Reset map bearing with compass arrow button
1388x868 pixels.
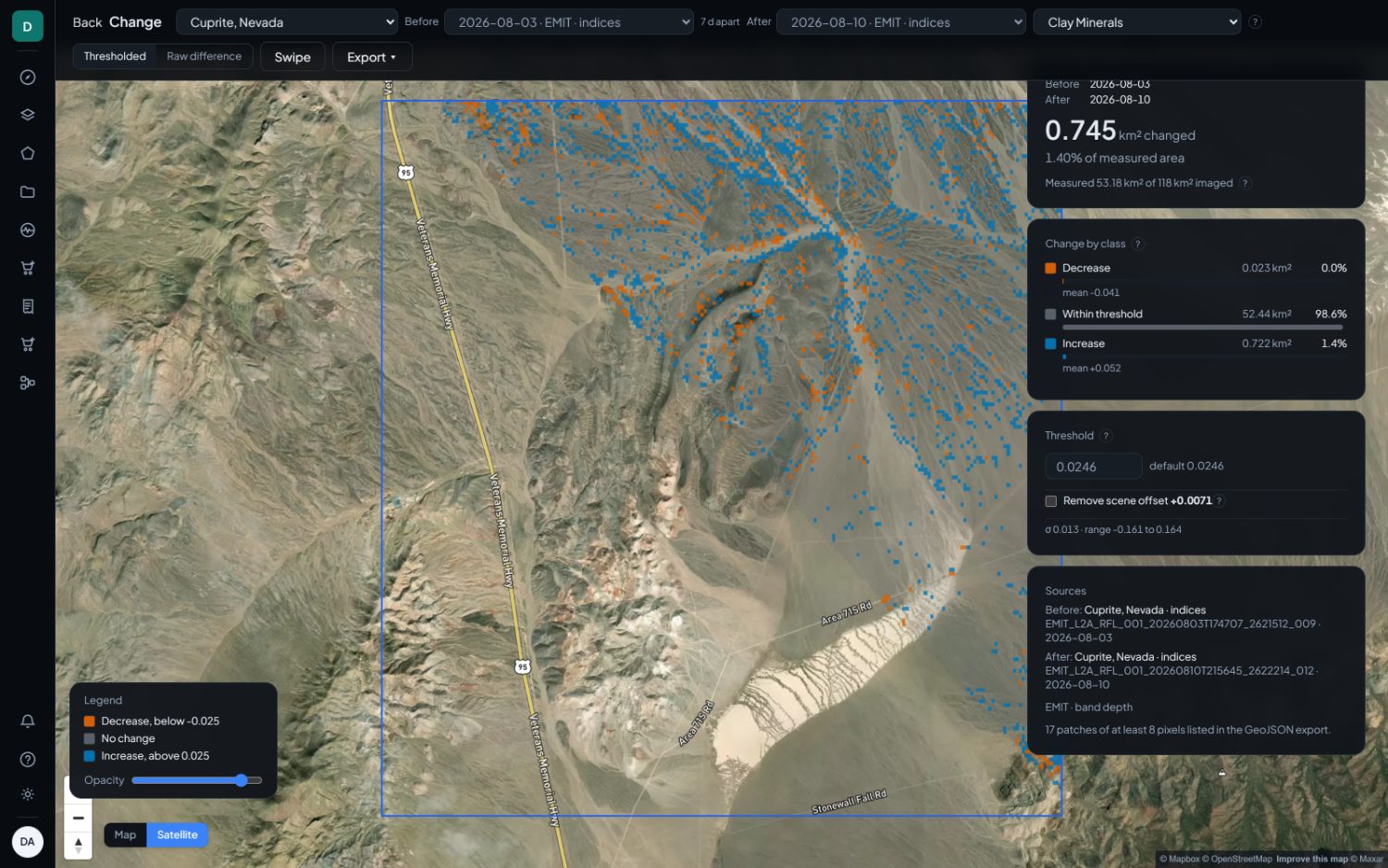click(79, 845)
